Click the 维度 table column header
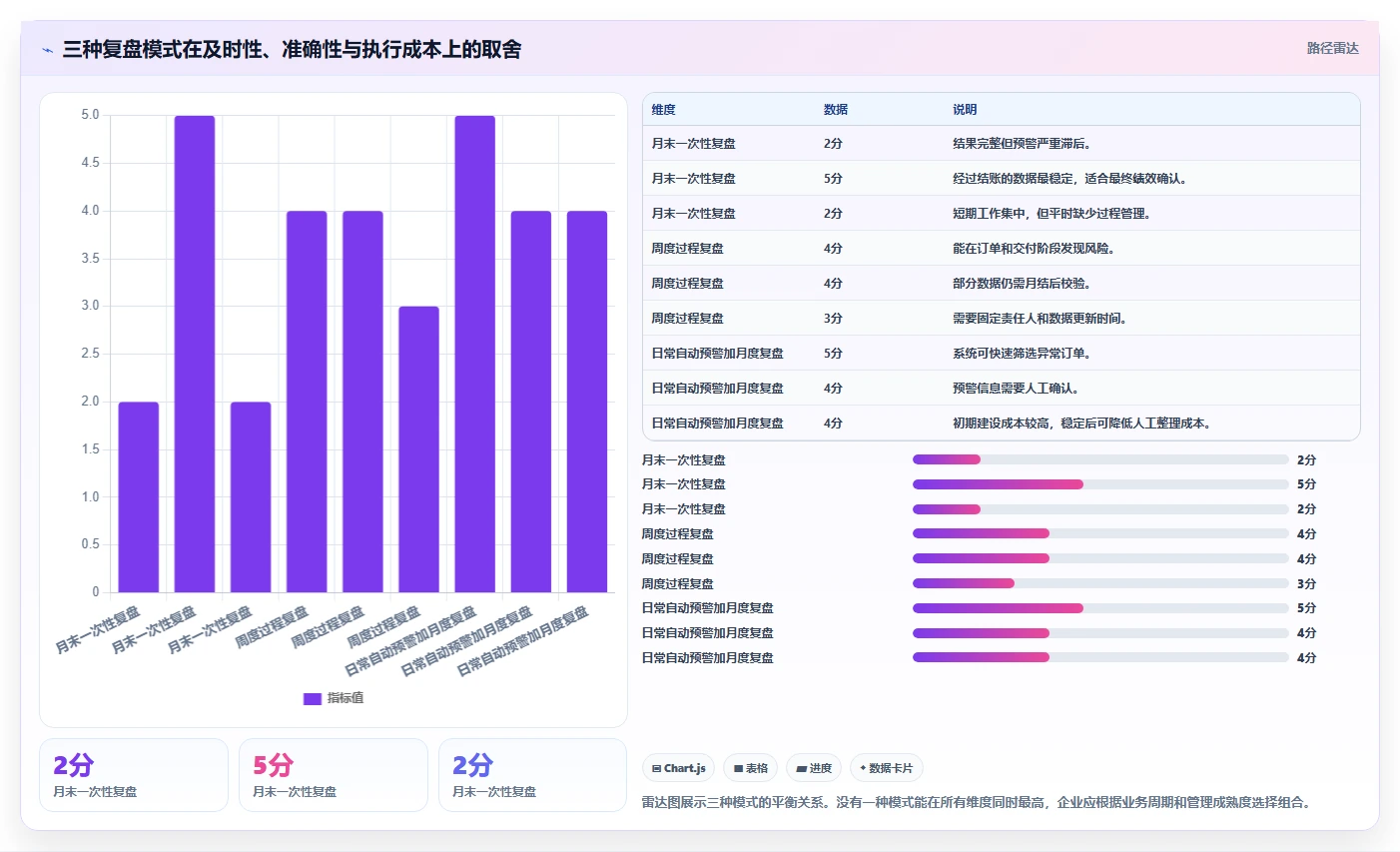Image resolution: width=1400 pixels, height=852 pixels. tap(664, 110)
